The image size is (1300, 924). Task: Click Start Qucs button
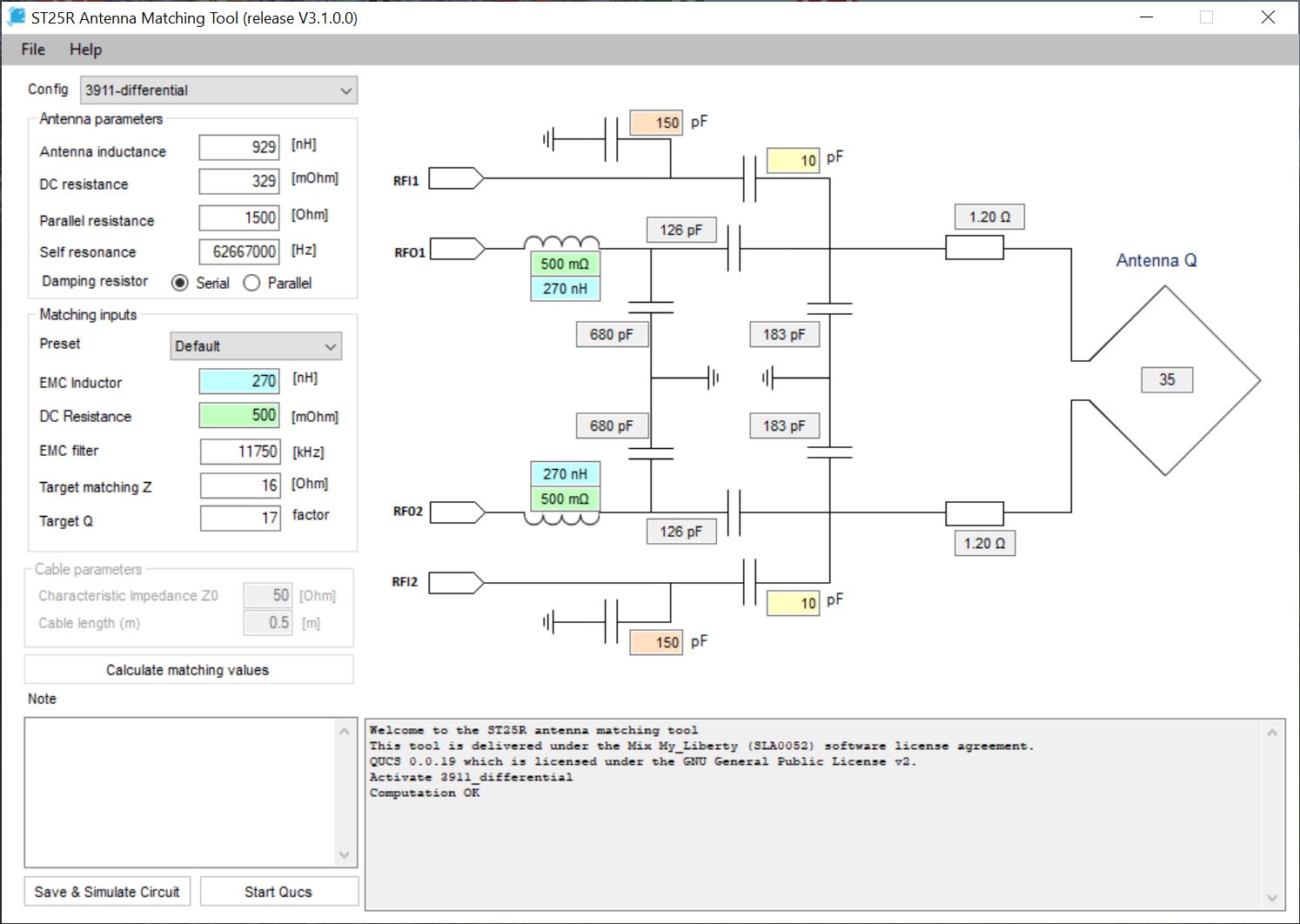(278, 892)
